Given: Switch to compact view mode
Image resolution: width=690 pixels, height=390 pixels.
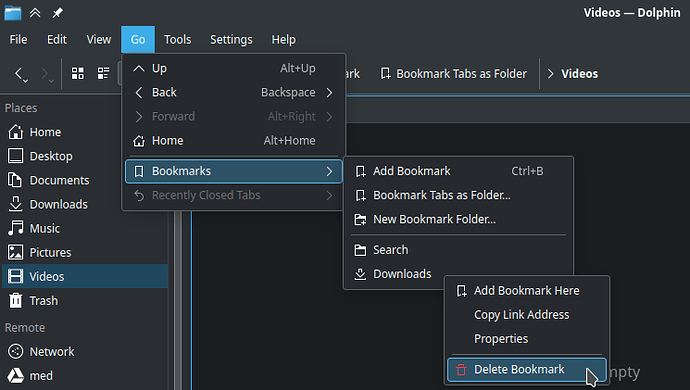Looking at the screenshot, I should click(x=103, y=74).
